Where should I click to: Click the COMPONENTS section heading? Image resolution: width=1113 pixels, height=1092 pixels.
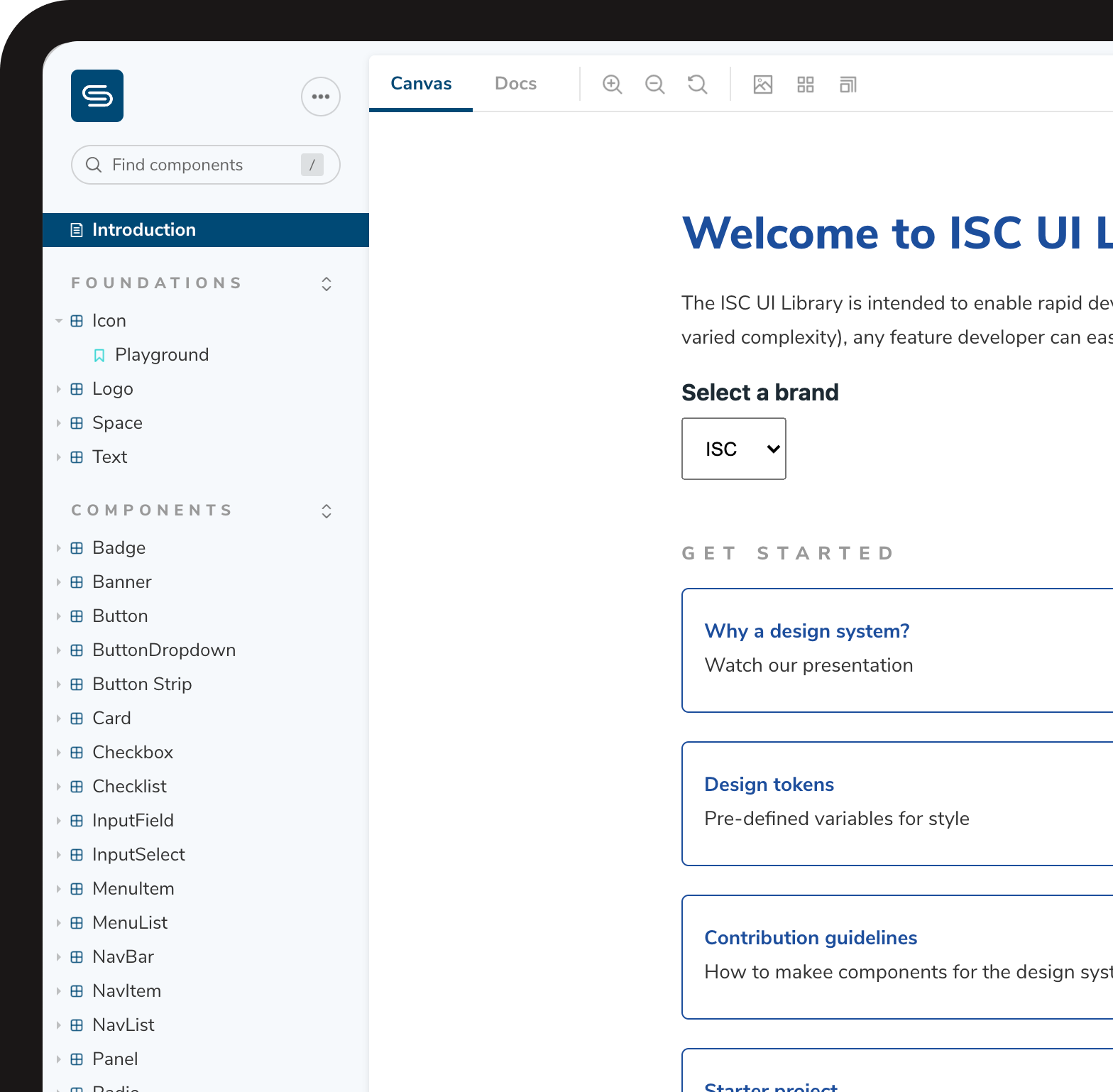tap(153, 510)
